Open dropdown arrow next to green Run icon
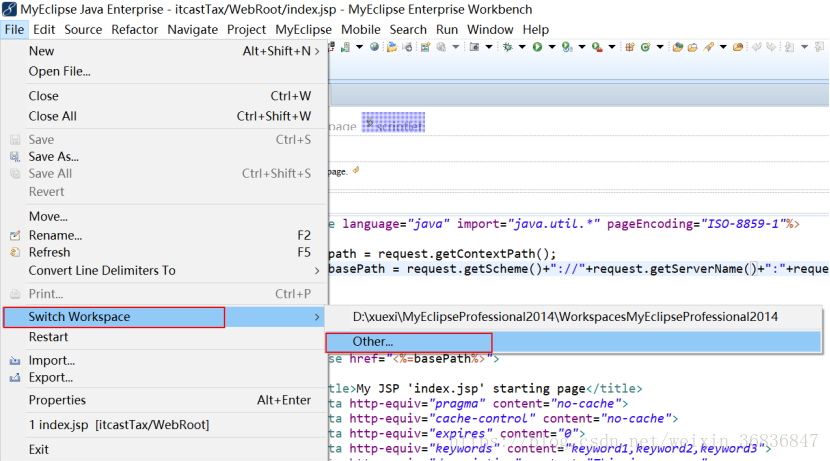Screen dimensions: 830x461 click(552, 47)
